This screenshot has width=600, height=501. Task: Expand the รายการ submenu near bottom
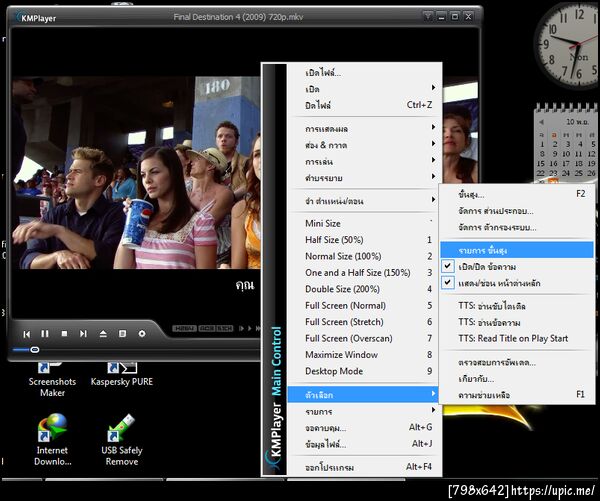click(x=364, y=411)
